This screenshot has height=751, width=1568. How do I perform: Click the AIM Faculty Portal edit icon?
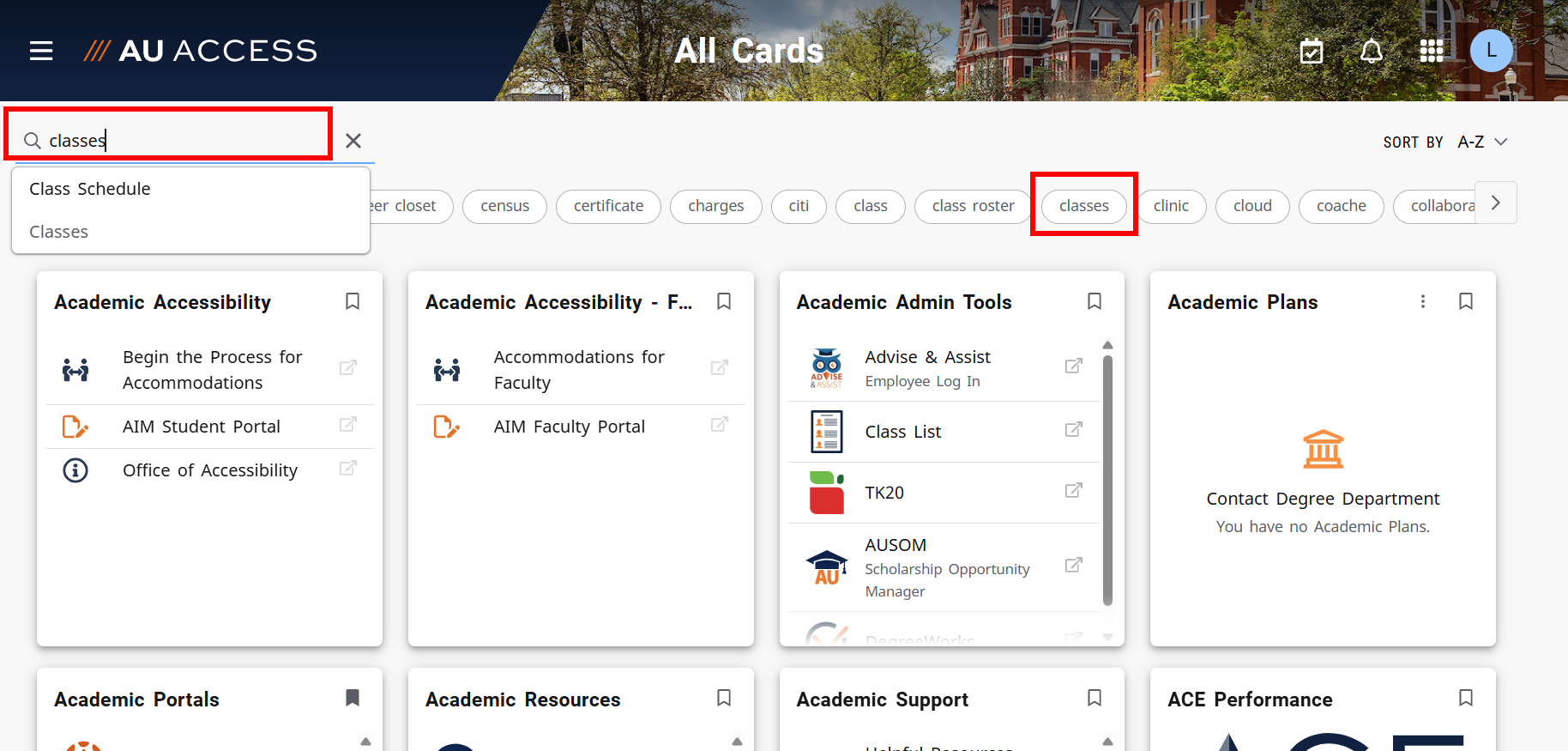447,427
